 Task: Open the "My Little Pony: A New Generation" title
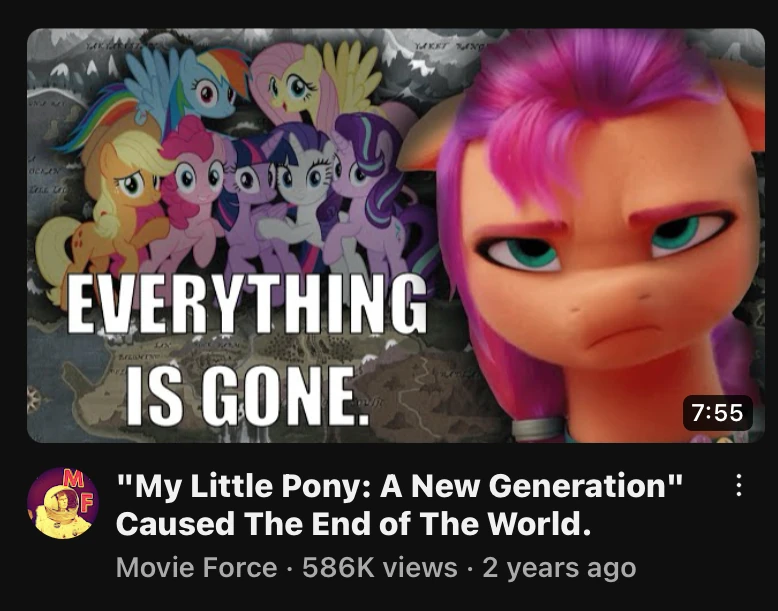(400, 485)
